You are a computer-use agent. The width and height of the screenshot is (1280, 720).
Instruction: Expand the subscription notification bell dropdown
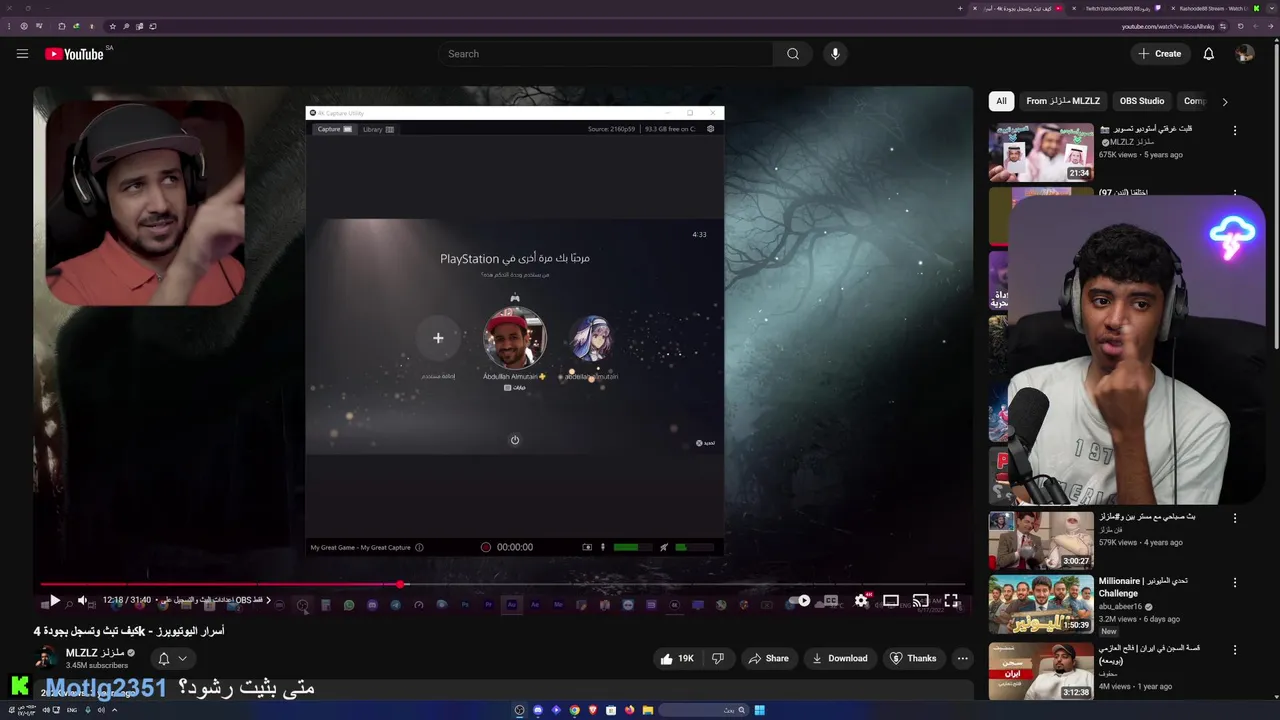coord(172,658)
